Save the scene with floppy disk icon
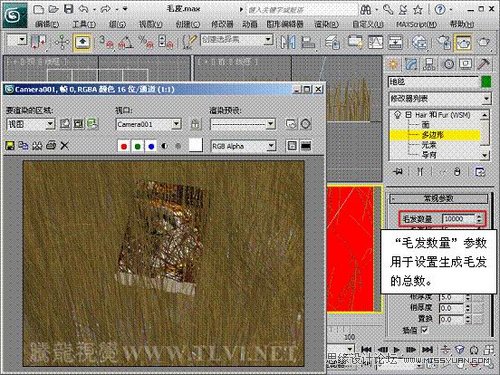500x375 pixels. coord(68,9)
